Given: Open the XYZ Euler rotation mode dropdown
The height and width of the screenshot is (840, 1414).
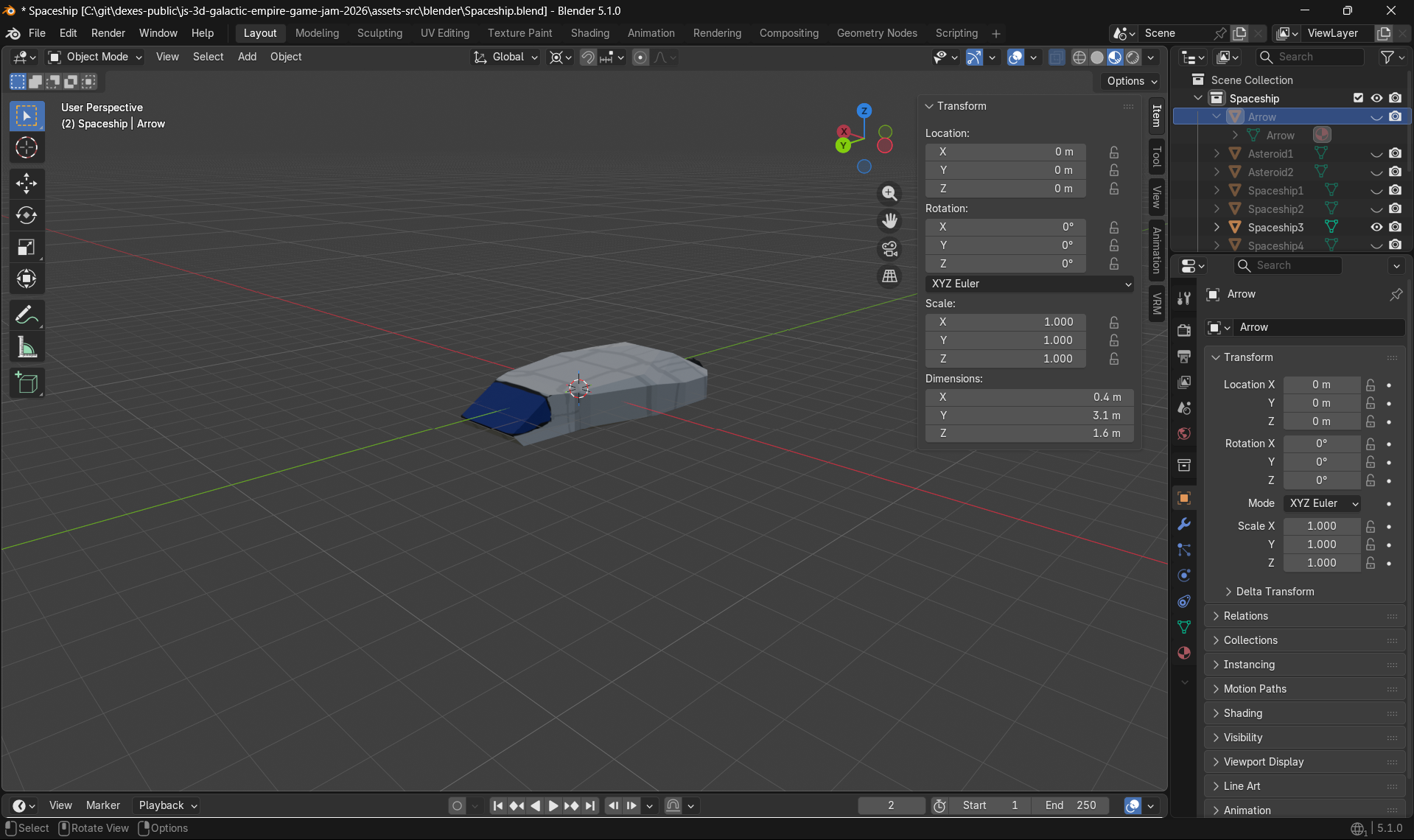Looking at the screenshot, I should pyautogui.click(x=1029, y=284).
